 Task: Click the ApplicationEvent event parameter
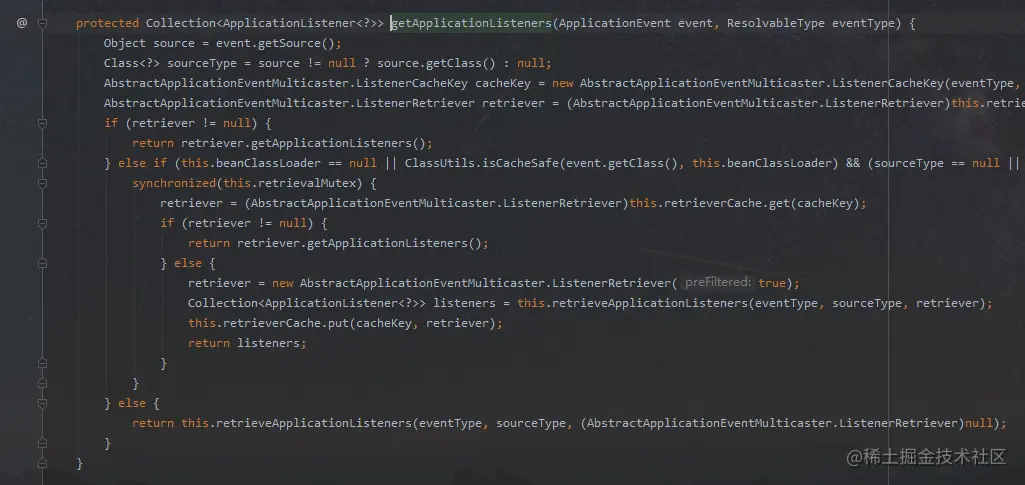636,24
